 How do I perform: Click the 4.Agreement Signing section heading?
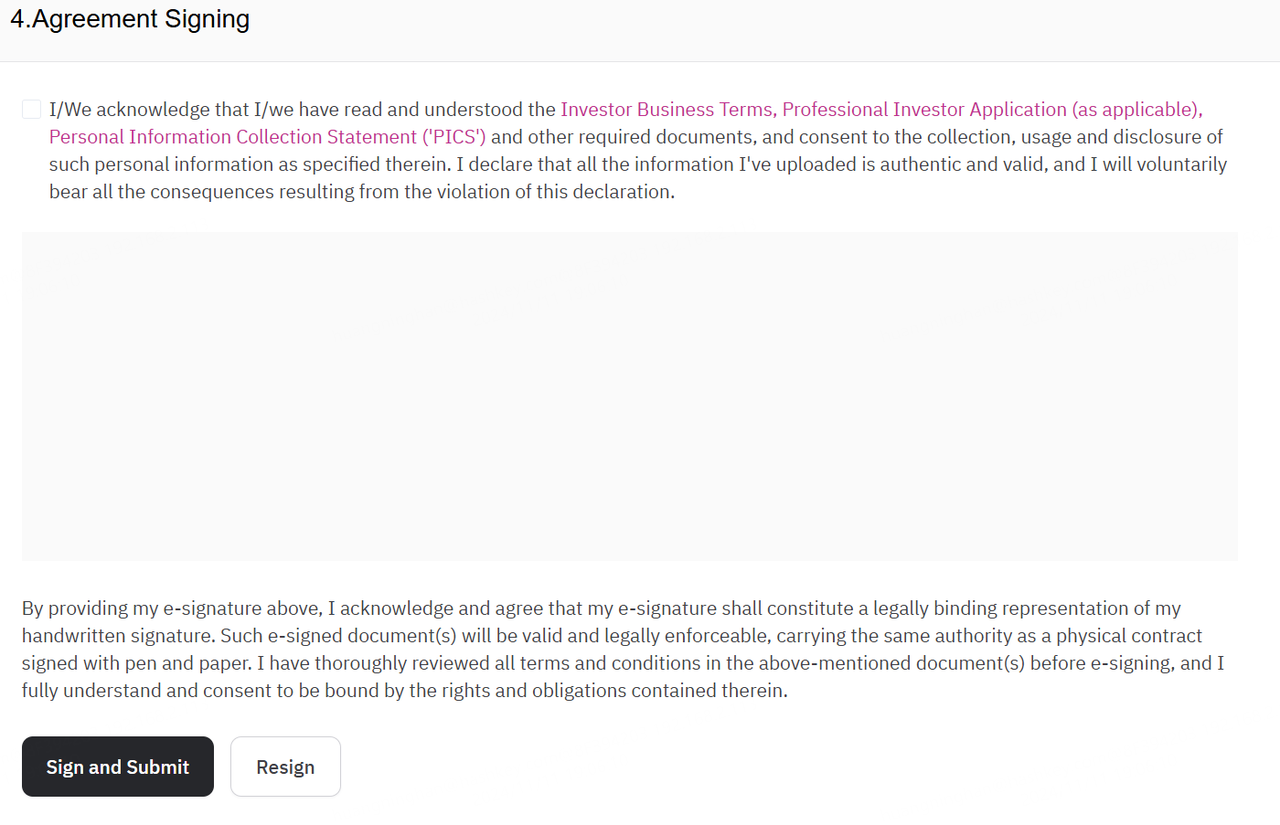pos(130,19)
